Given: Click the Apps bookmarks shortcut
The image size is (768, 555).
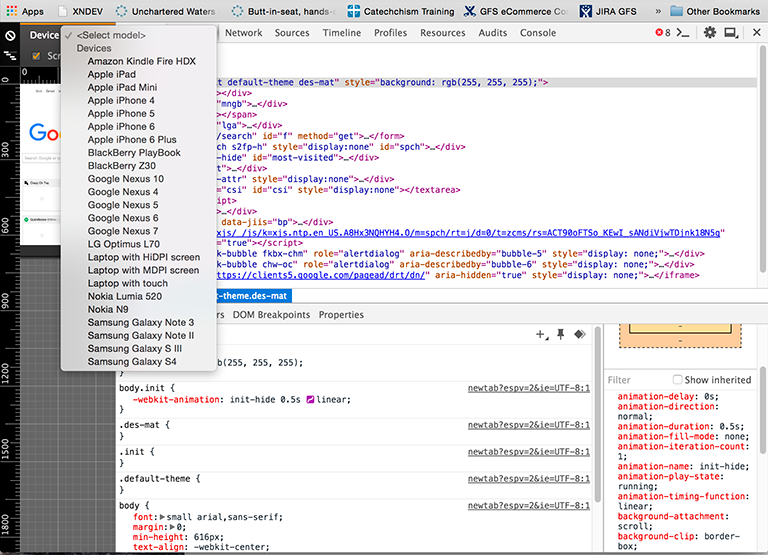Looking at the screenshot, I should [24, 11].
